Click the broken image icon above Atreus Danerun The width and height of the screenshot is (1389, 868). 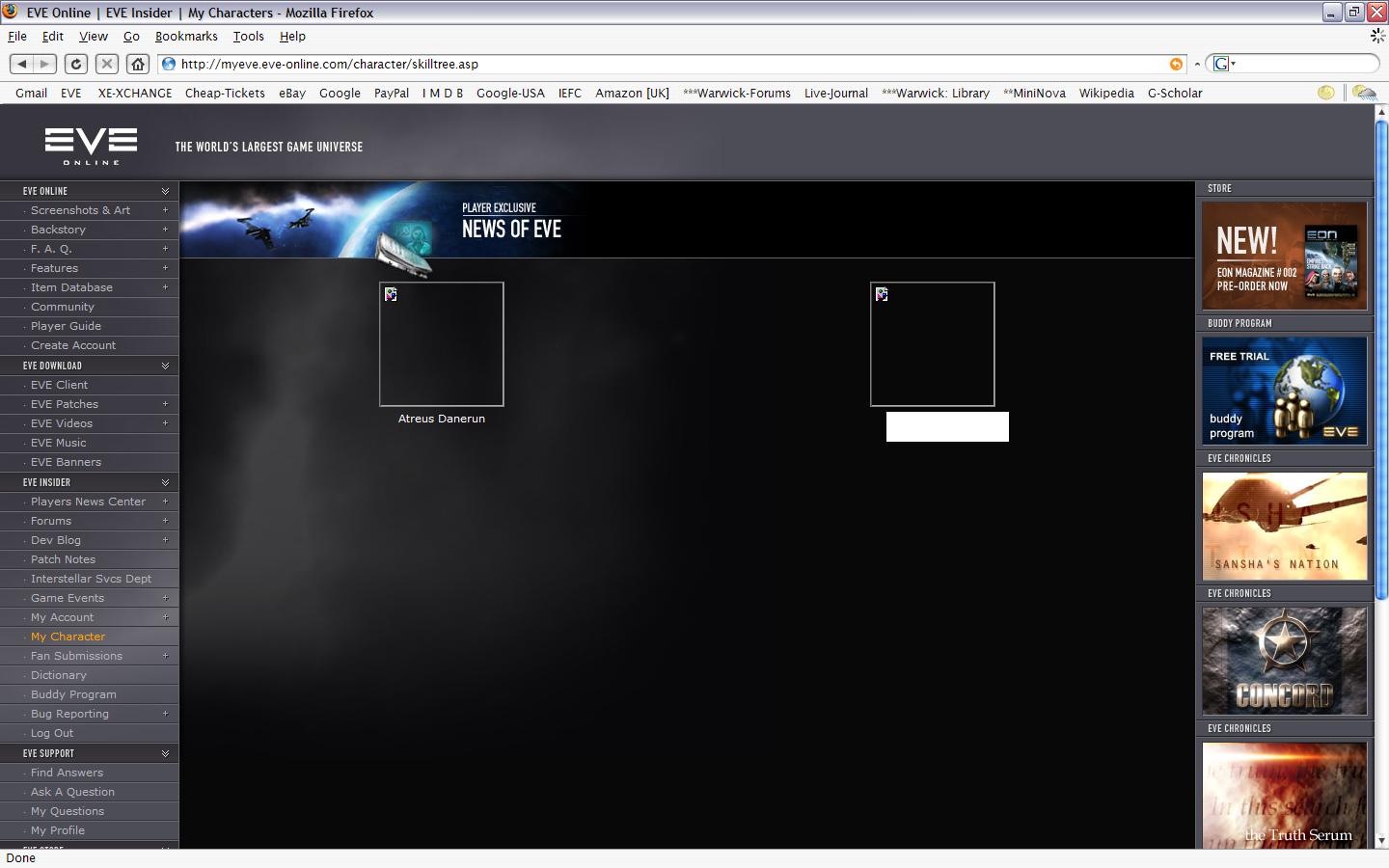tap(391, 294)
